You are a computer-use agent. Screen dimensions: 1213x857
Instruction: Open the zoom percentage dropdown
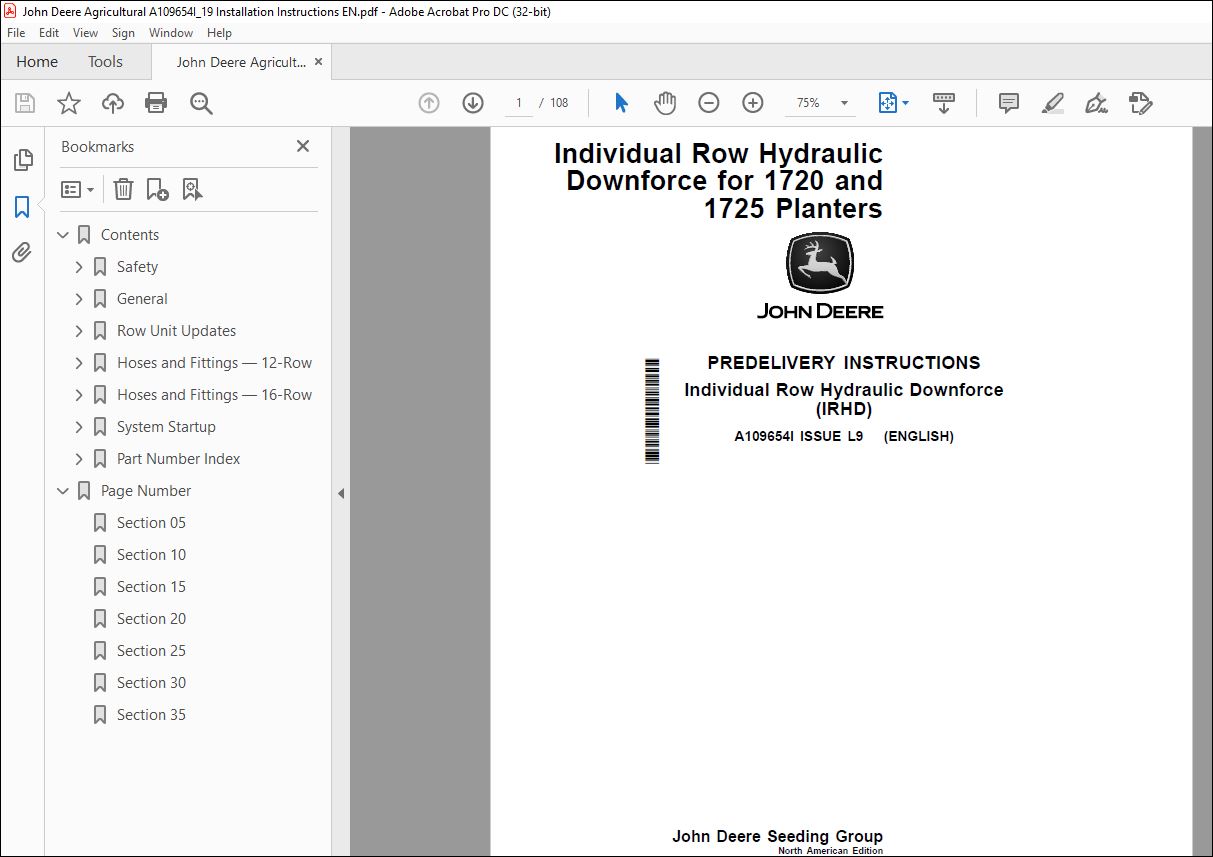point(844,103)
